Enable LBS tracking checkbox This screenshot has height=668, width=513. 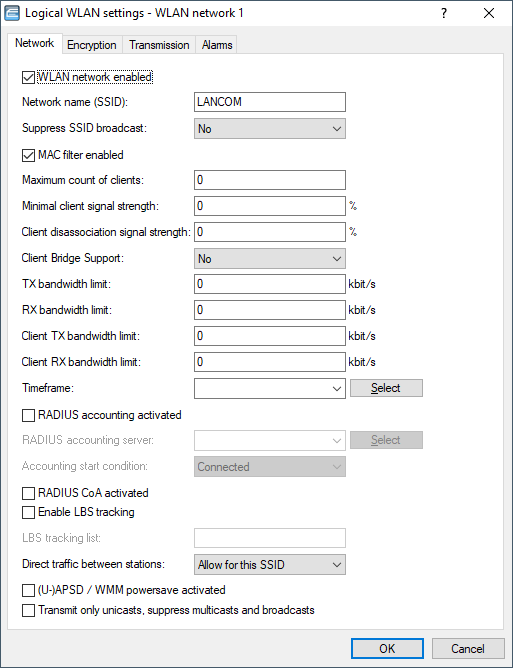[29, 513]
